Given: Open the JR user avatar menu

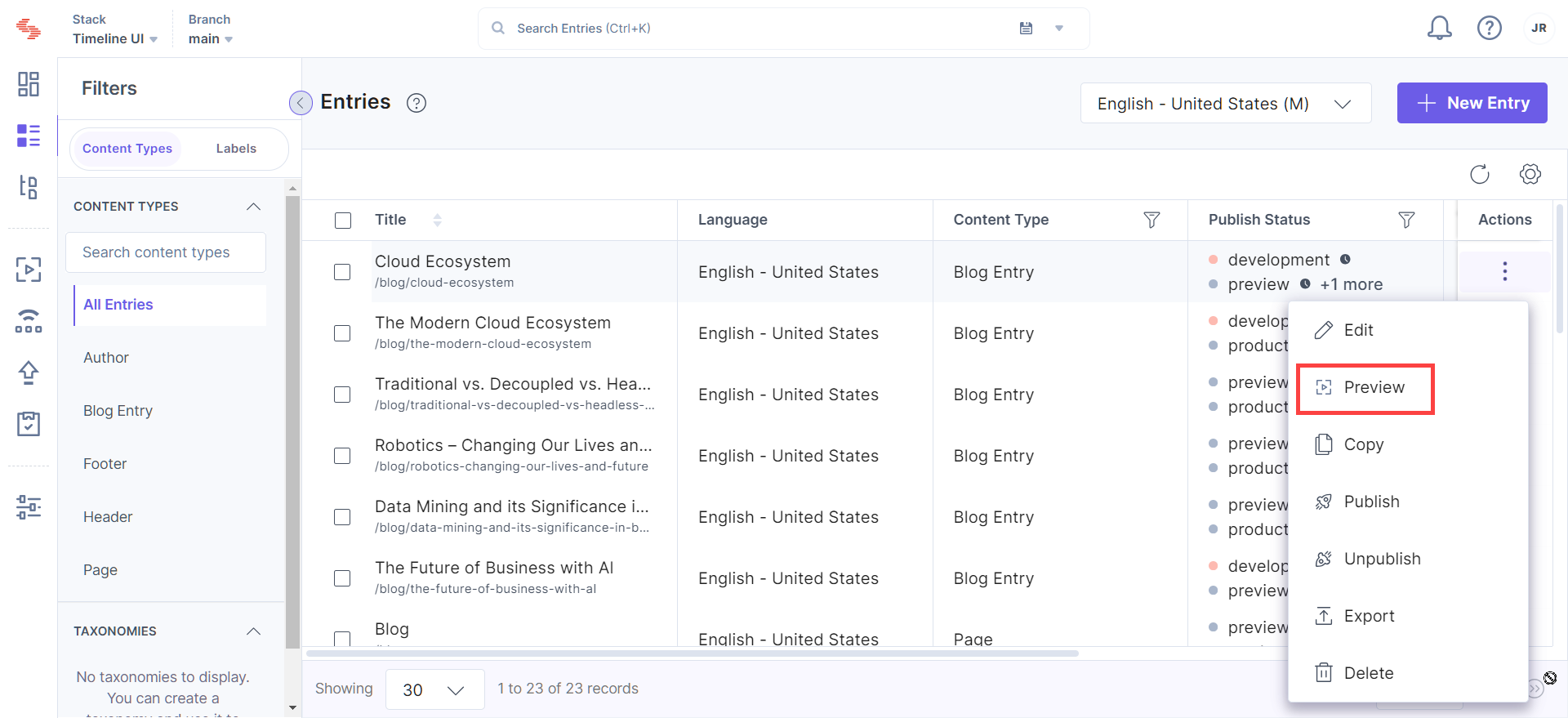Looking at the screenshot, I should coord(1539,29).
